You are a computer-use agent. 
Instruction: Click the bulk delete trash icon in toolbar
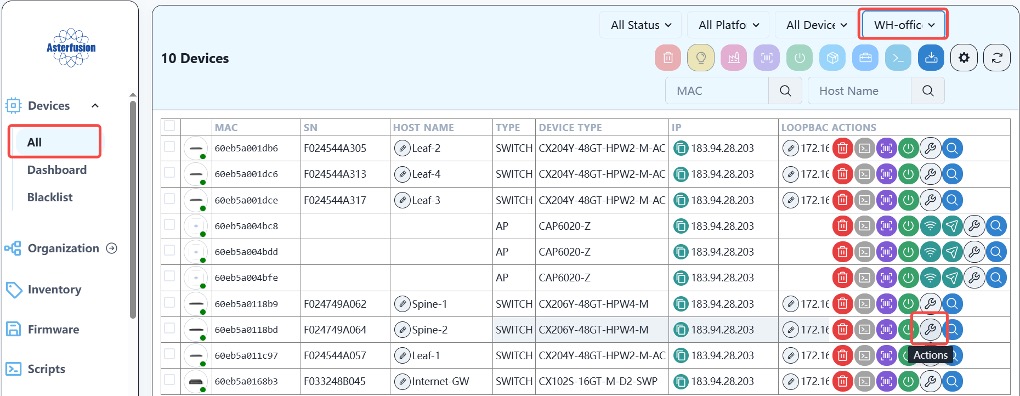tap(668, 58)
